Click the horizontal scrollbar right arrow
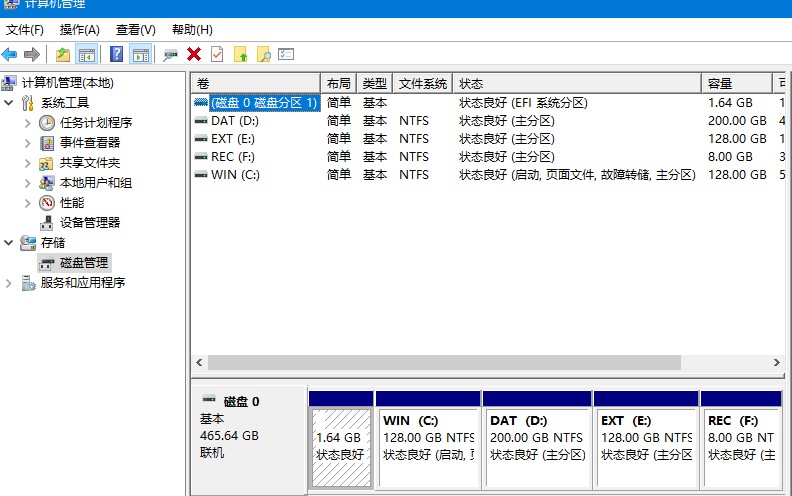The image size is (792, 496). tap(777, 363)
